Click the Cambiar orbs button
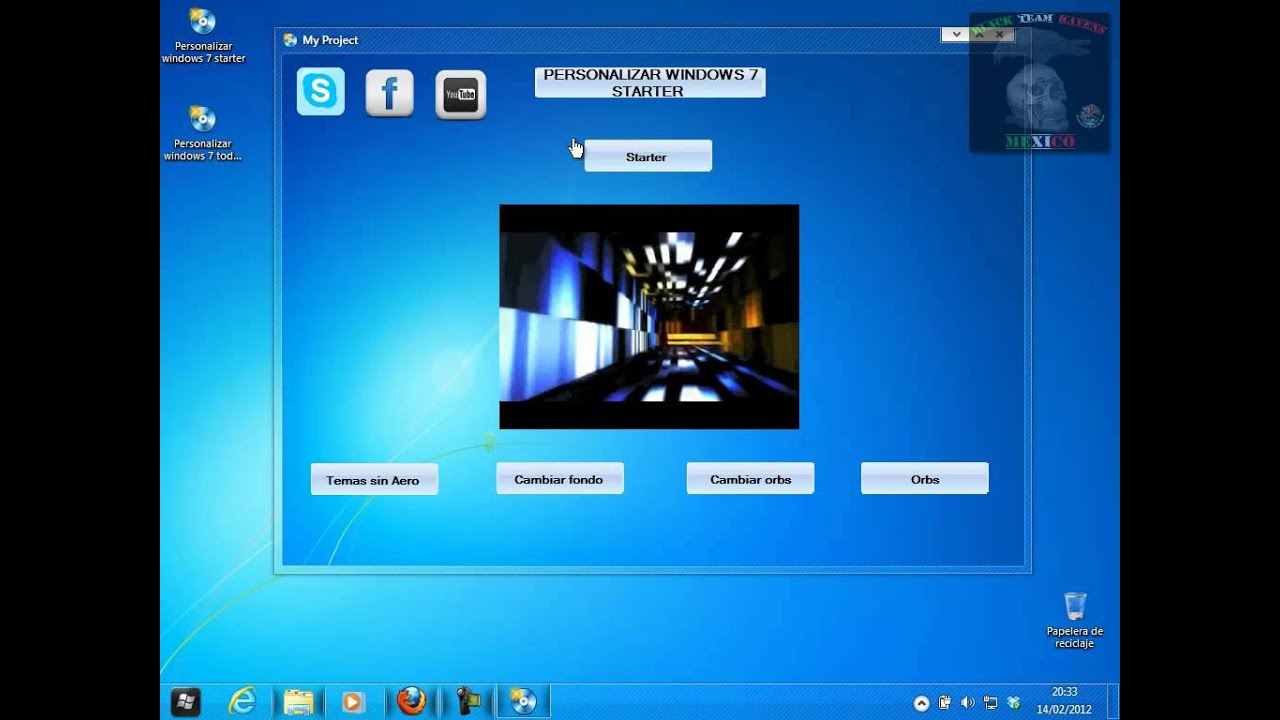The image size is (1280, 720). (x=750, y=478)
